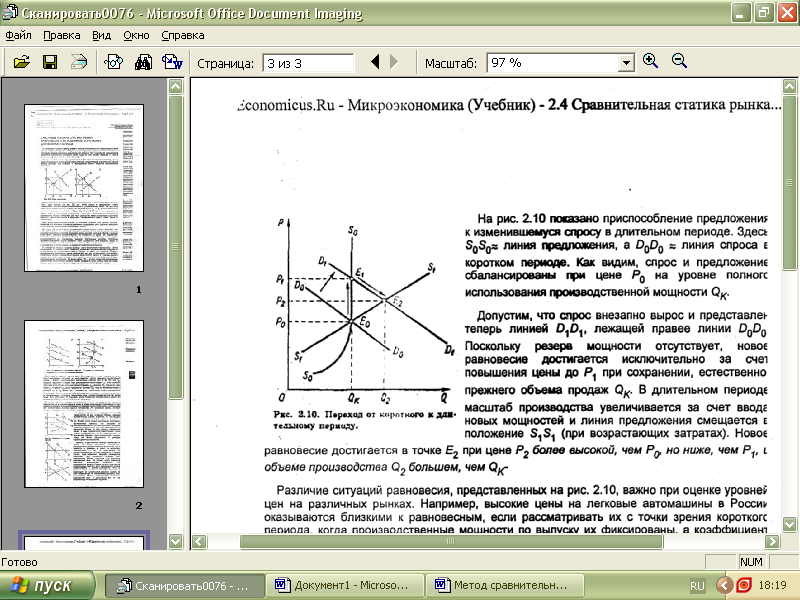Viewport: 800px width, 600px height.
Task: Switch to Метод сравнительн... taskbar button
Action: point(505,585)
